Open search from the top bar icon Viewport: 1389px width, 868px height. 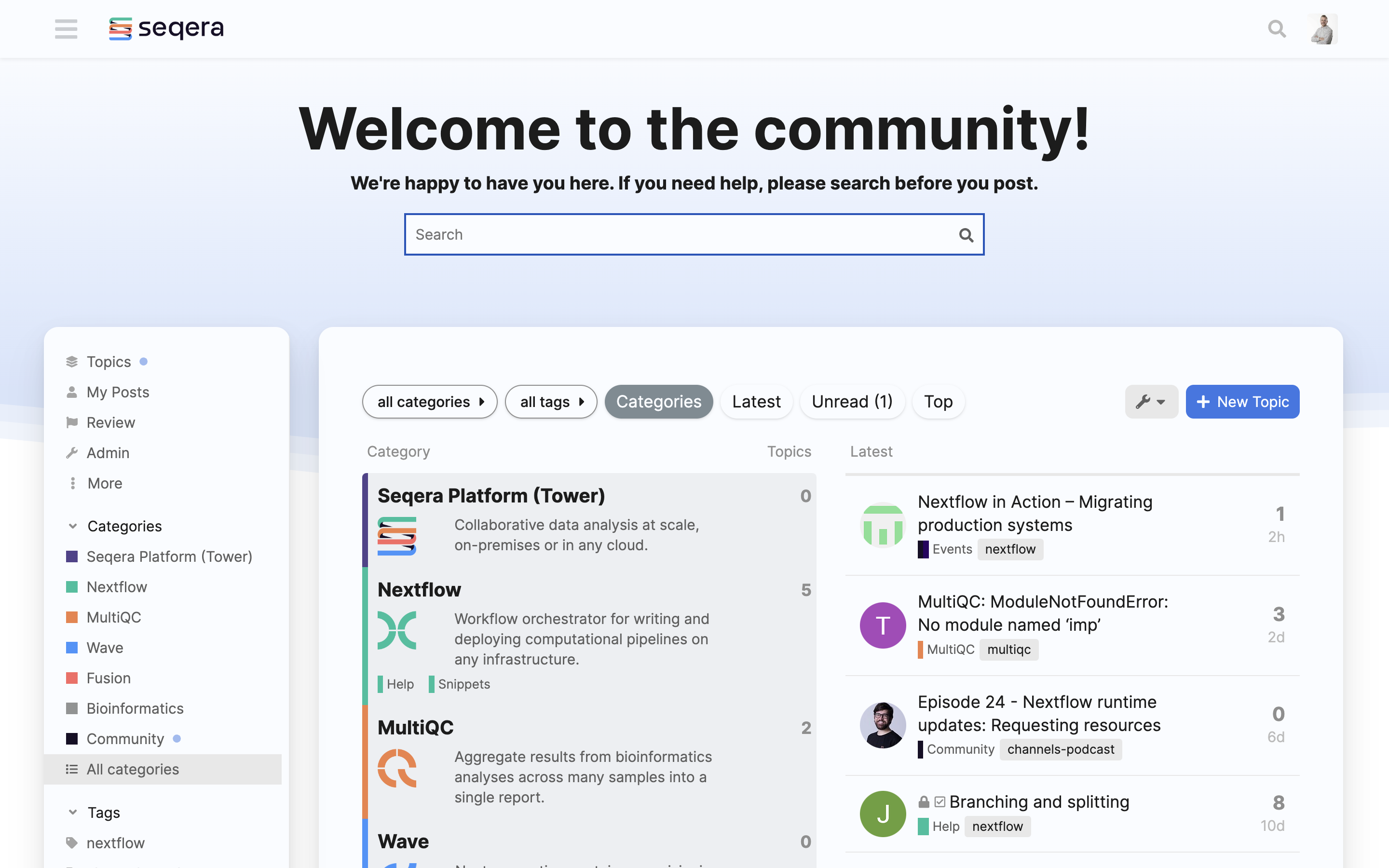coord(1277,29)
